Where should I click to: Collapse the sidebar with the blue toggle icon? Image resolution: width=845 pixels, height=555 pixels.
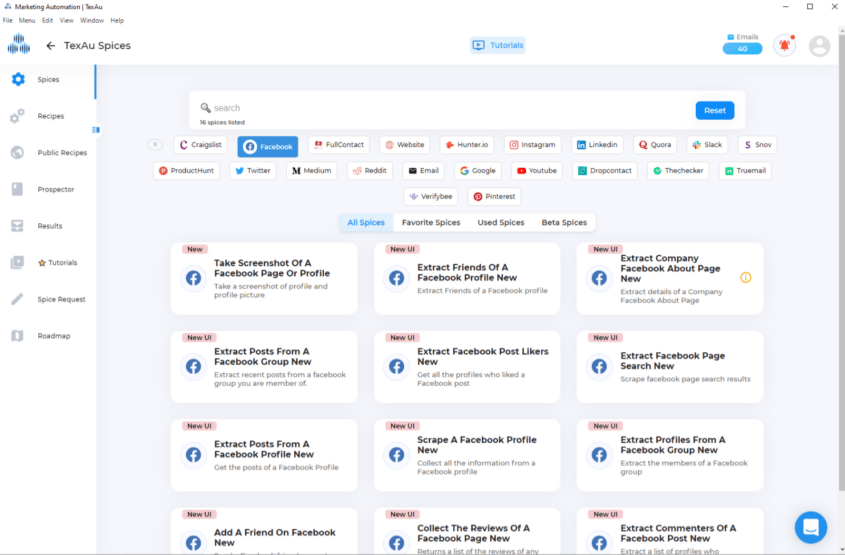tap(96, 130)
